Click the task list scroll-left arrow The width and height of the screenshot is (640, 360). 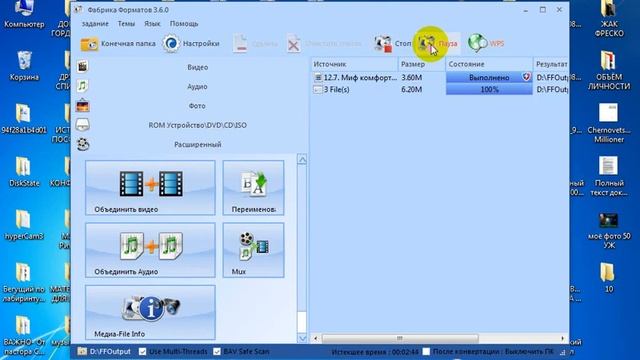click(316, 338)
